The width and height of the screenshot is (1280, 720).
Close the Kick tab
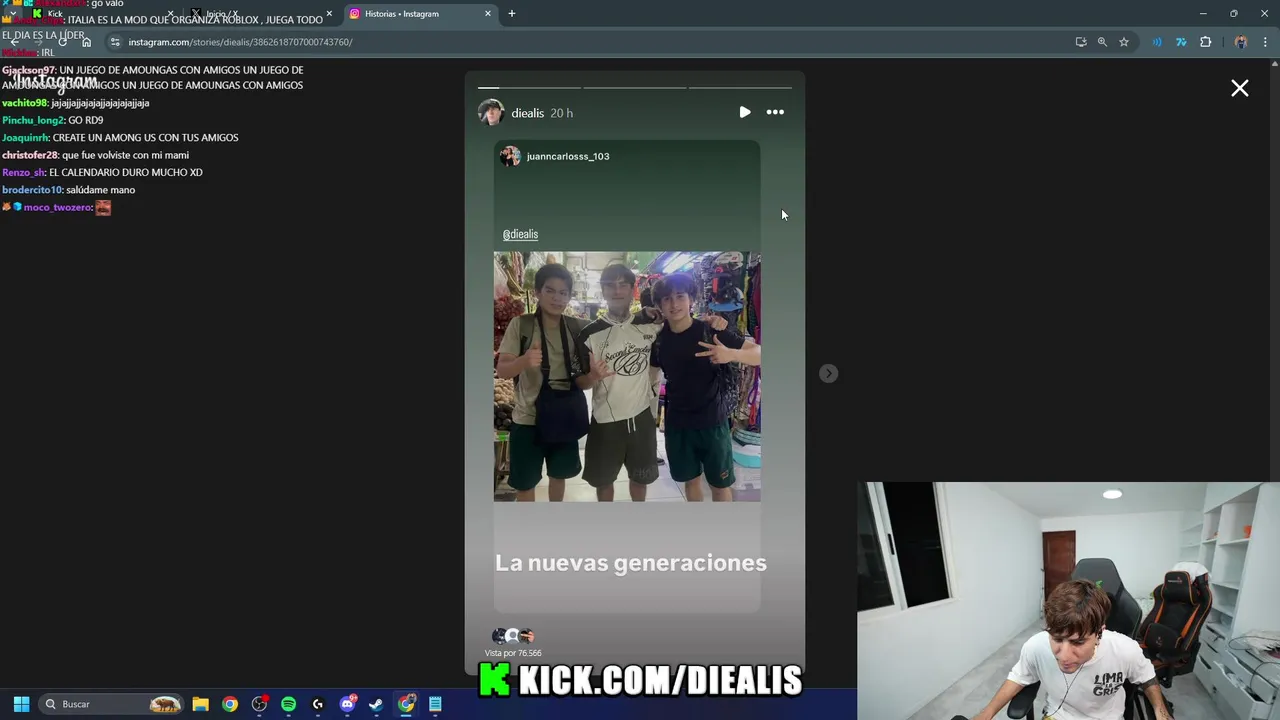[171, 14]
